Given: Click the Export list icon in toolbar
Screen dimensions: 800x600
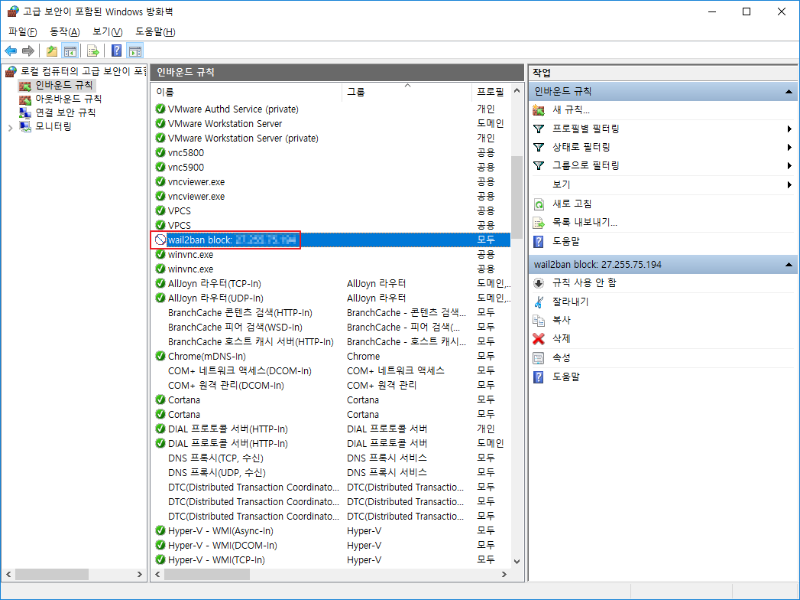Looking at the screenshot, I should click(x=92, y=51).
